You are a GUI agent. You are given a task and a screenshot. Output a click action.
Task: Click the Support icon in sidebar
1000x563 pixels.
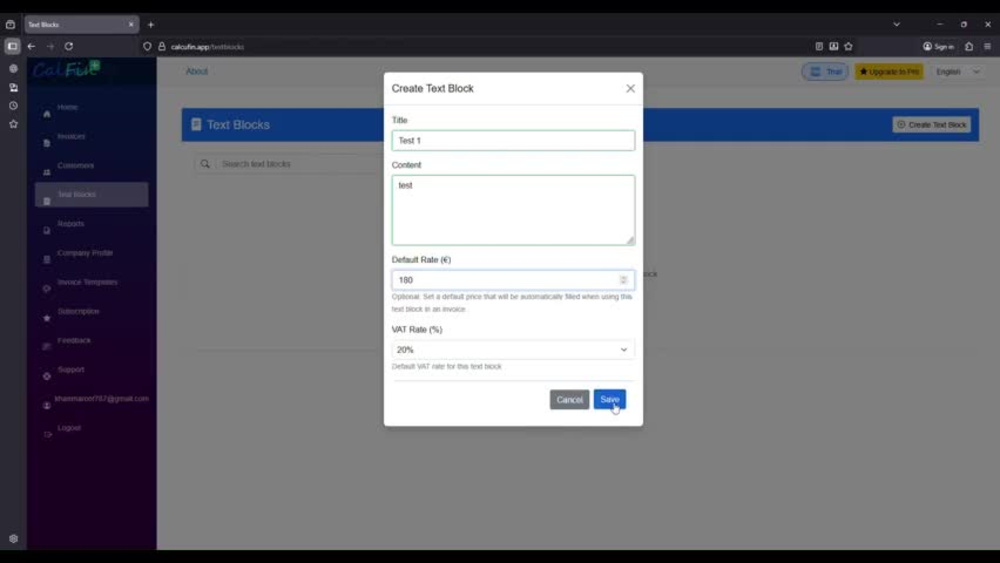pos(47,377)
